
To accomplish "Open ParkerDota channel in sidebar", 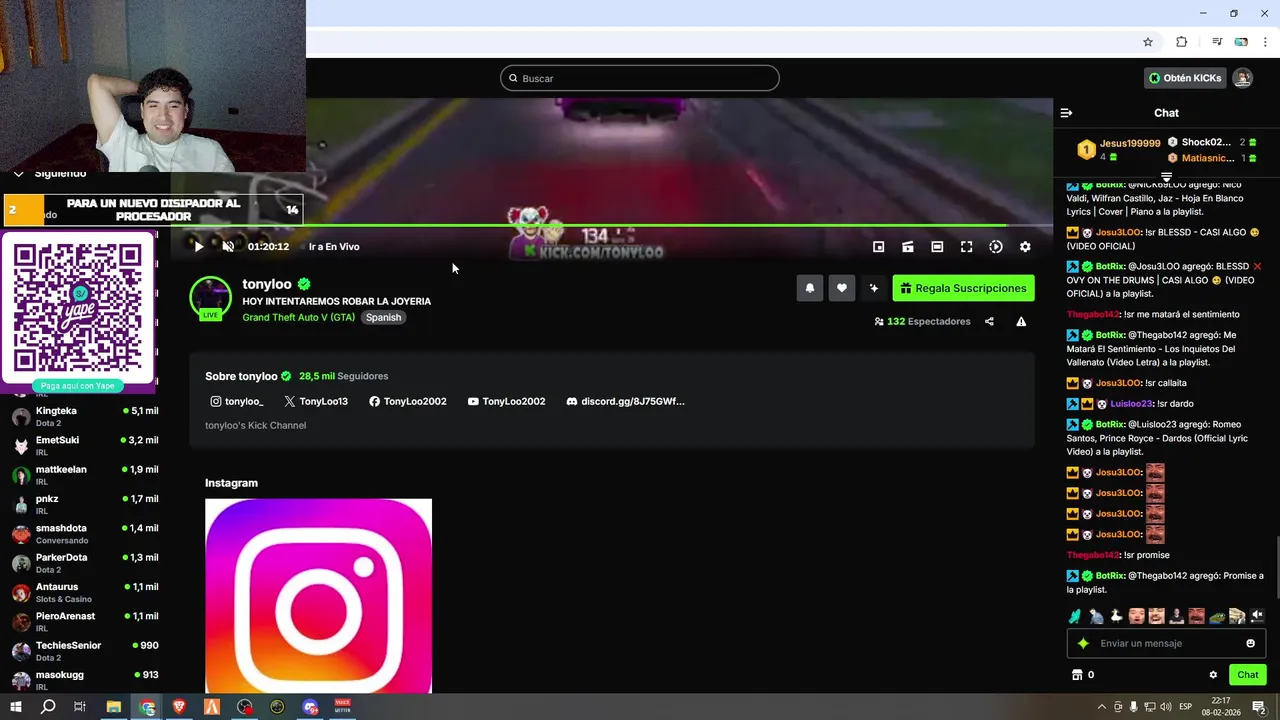I will 84,562.
